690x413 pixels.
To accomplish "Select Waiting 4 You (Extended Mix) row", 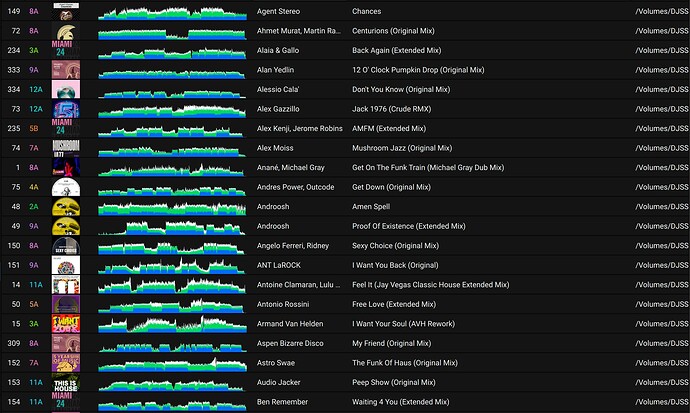I will (402, 402).
